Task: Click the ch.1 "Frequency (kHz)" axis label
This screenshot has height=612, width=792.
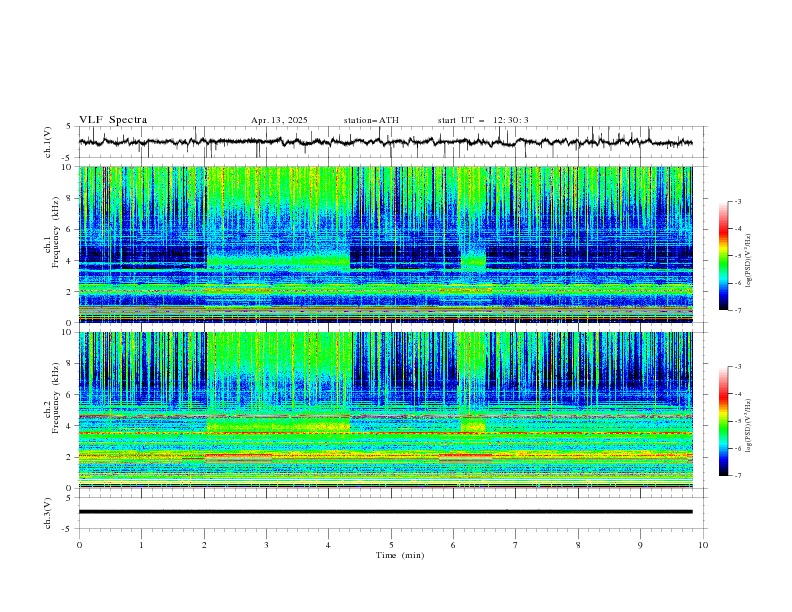Action: (56, 233)
